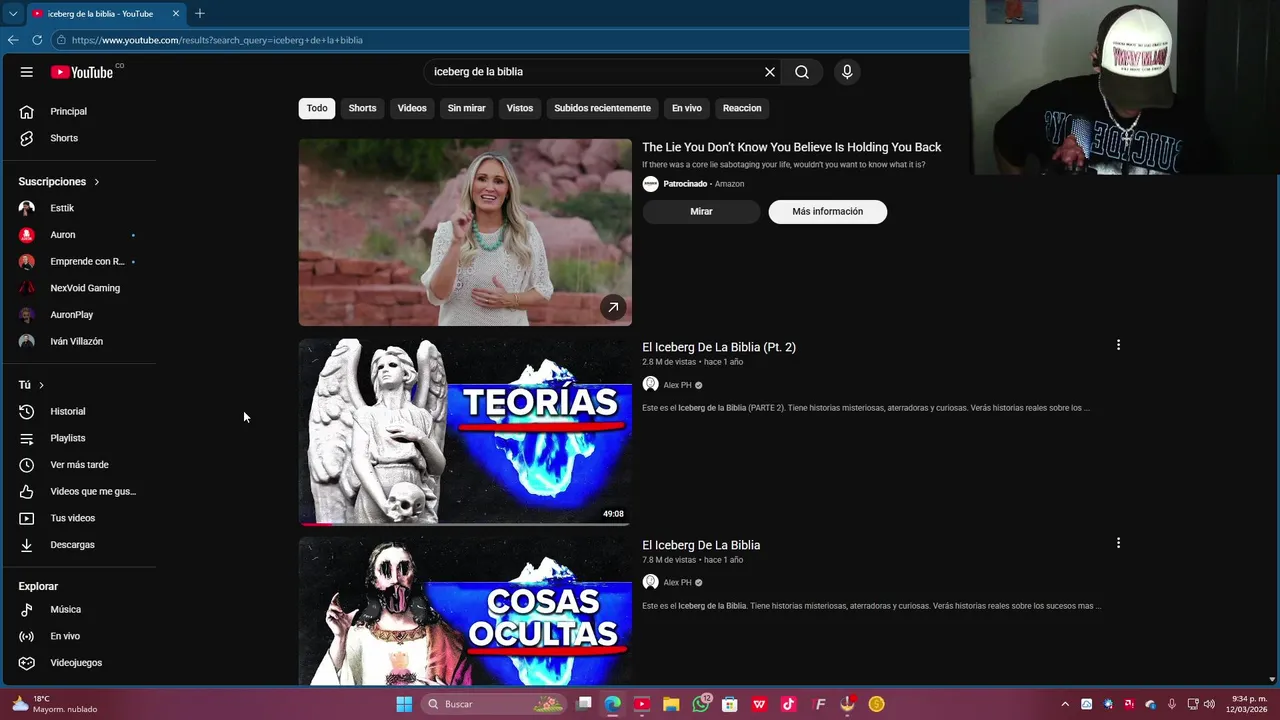The height and width of the screenshot is (720, 1280).
Task: Filter results by Shorts chip
Action: 362,108
